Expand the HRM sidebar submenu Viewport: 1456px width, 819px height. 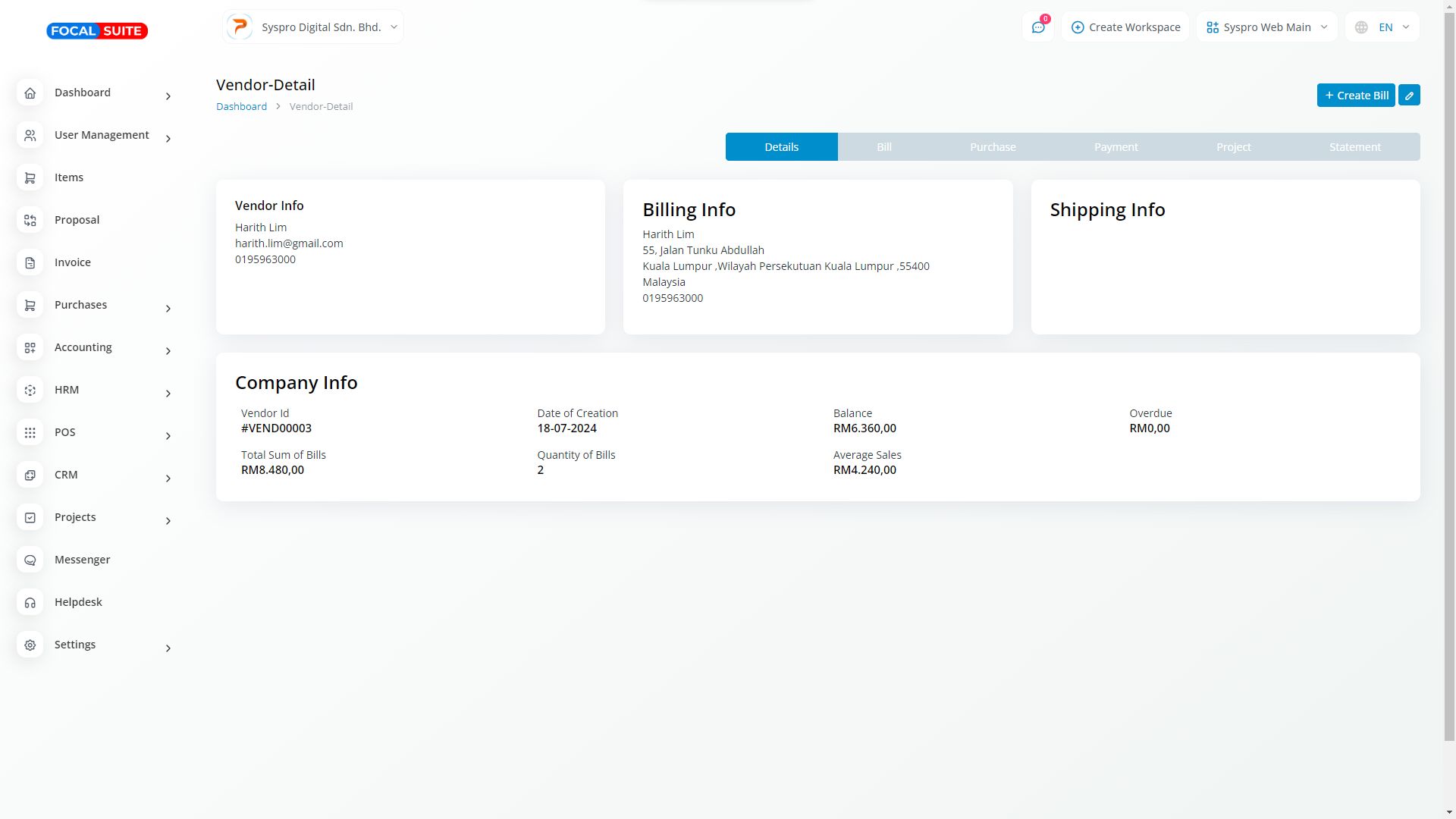tap(168, 394)
